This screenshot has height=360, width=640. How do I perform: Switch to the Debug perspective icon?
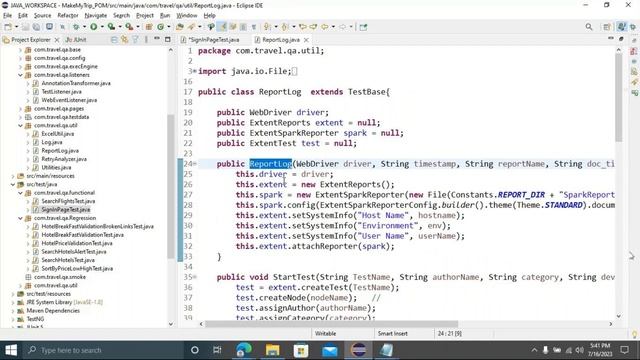point(633,27)
